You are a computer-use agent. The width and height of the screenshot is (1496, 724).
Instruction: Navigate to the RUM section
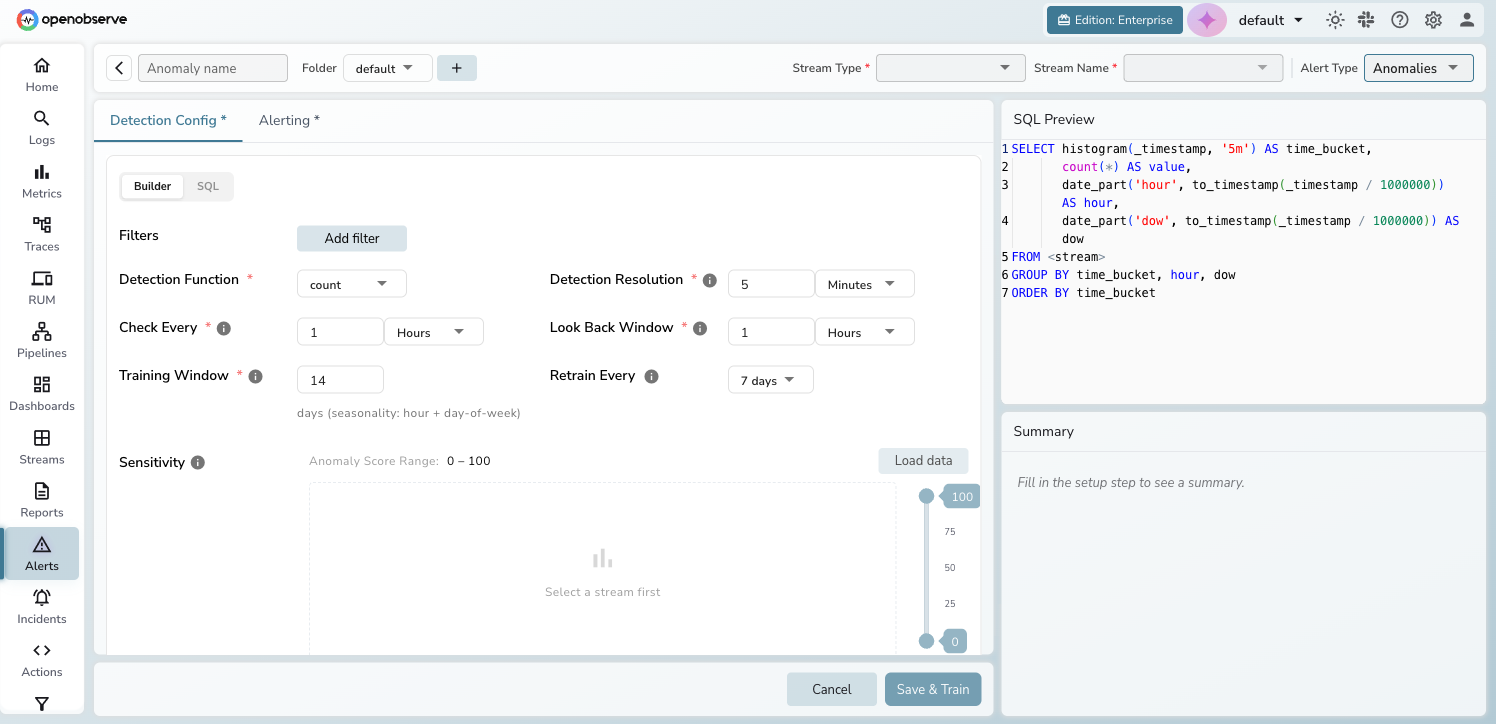[x=41, y=287]
